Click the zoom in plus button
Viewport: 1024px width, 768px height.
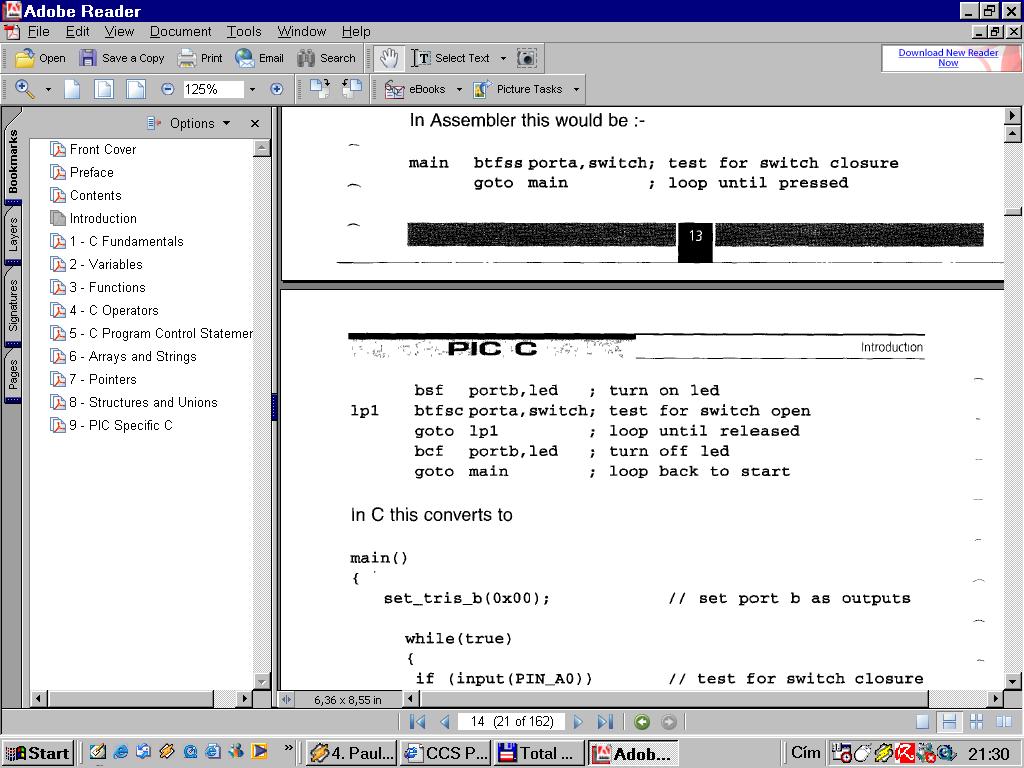(277, 89)
